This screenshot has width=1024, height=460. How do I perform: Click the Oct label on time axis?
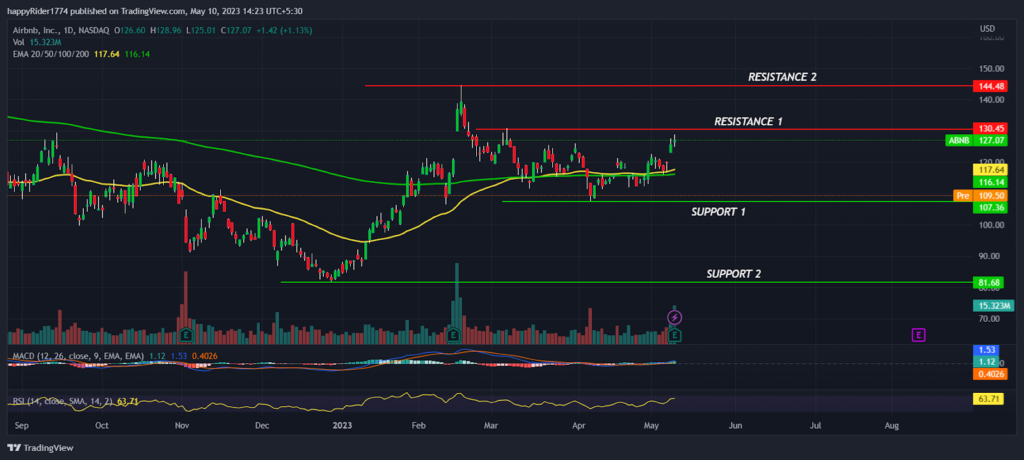(x=101, y=425)
